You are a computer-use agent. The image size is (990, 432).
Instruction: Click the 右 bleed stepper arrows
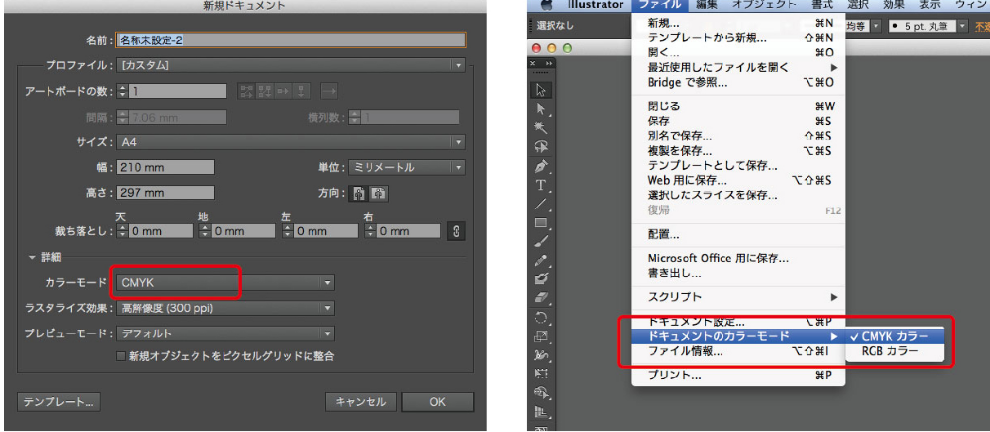pos(370,231)
